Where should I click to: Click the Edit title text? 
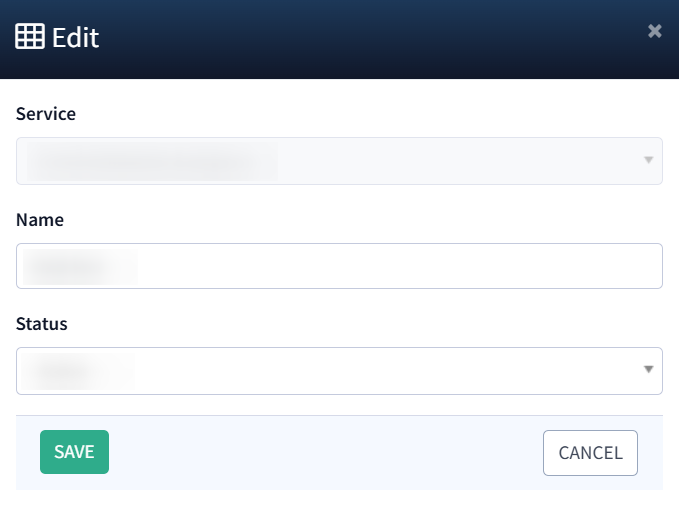pyautogui.click(x=76, y=38)
